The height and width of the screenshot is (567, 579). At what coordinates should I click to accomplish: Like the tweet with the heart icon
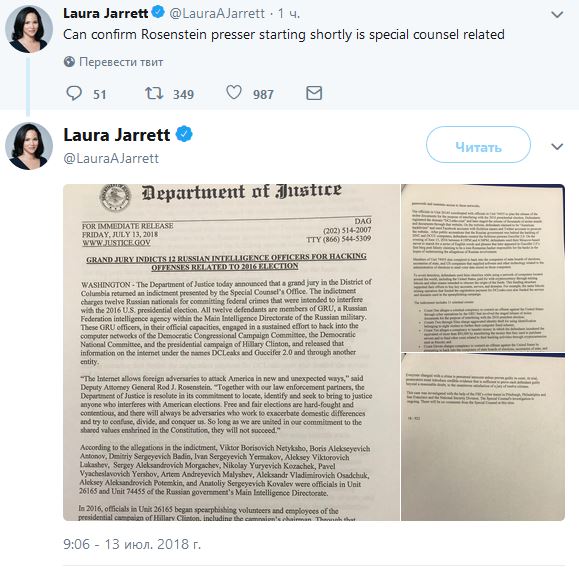pos(234,93)
